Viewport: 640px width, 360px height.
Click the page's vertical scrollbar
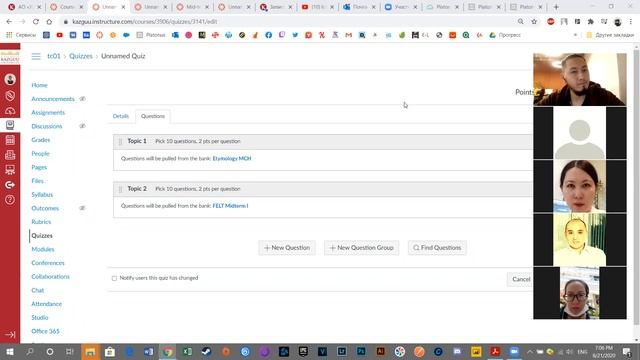[636, 188]
